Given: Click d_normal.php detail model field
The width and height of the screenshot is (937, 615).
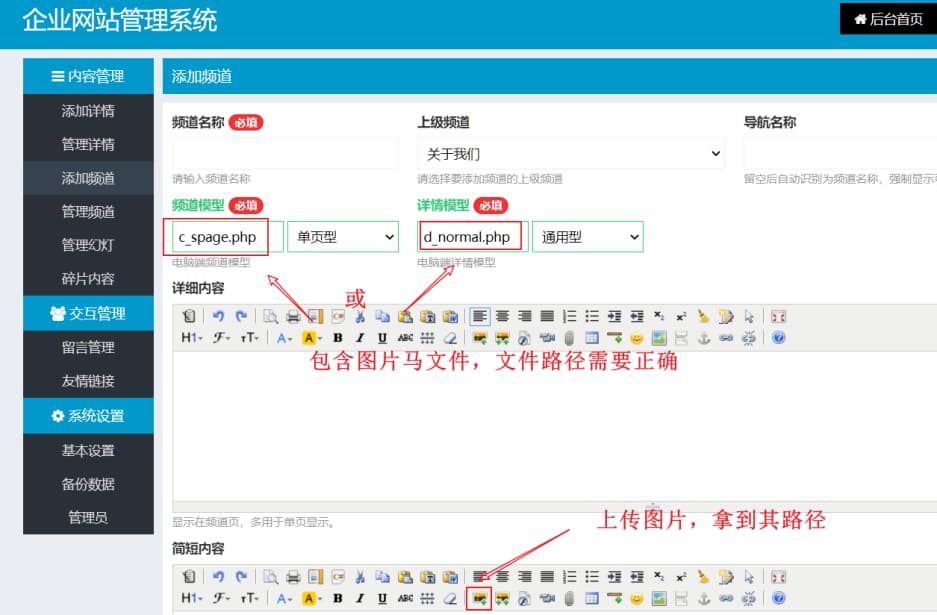Looking at the screenshot, I should (x=472, y=237).
